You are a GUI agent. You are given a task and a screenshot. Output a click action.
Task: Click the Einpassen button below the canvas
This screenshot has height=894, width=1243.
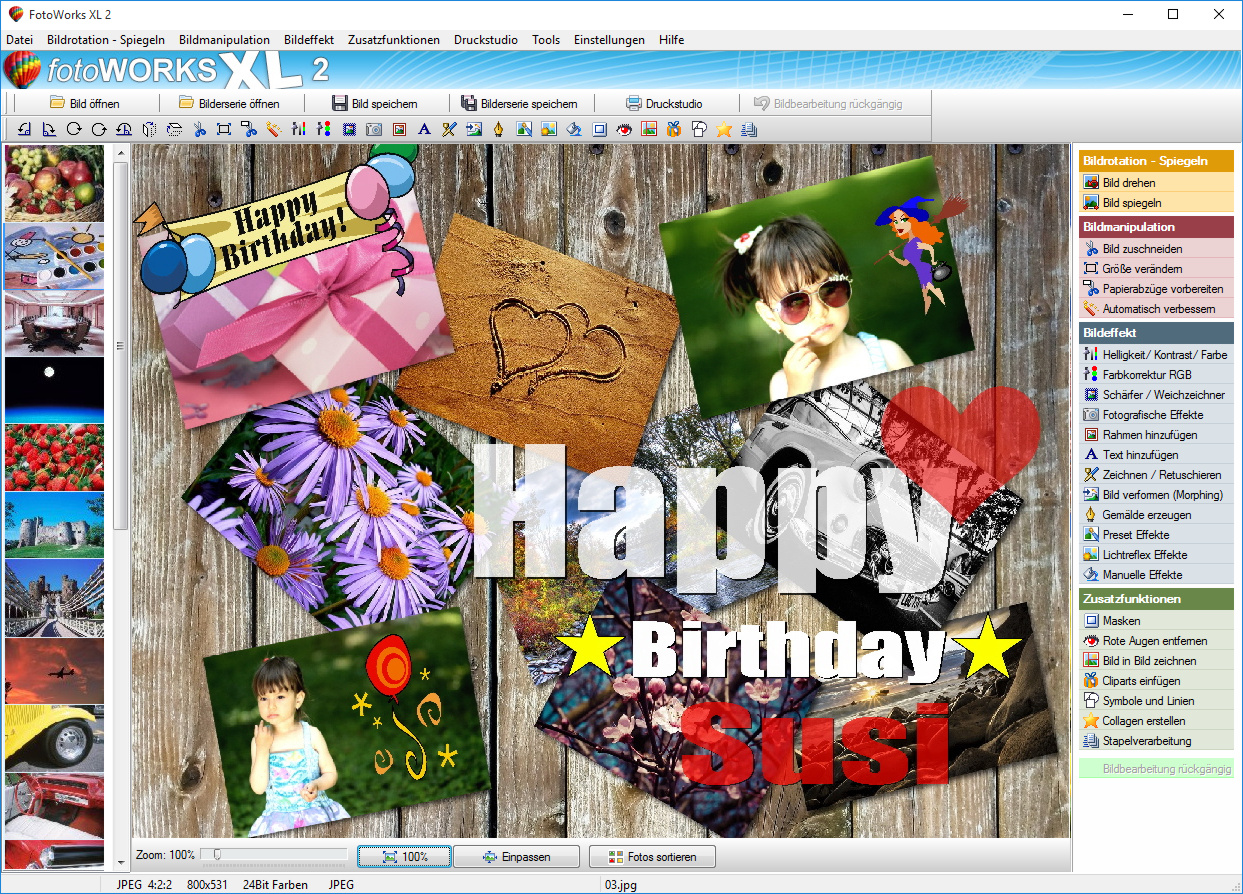[516, 856]
